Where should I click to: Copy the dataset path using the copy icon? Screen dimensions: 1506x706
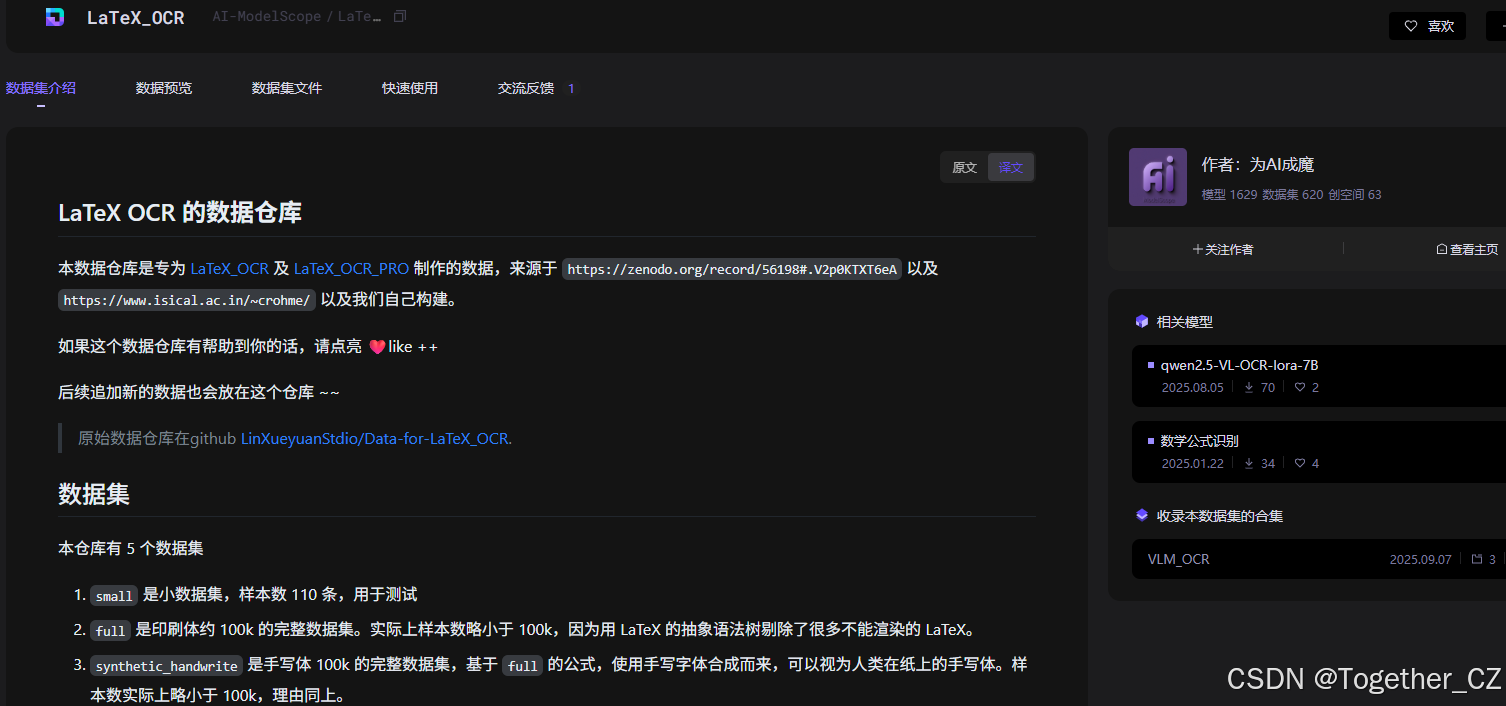click(x=399, y=16)
